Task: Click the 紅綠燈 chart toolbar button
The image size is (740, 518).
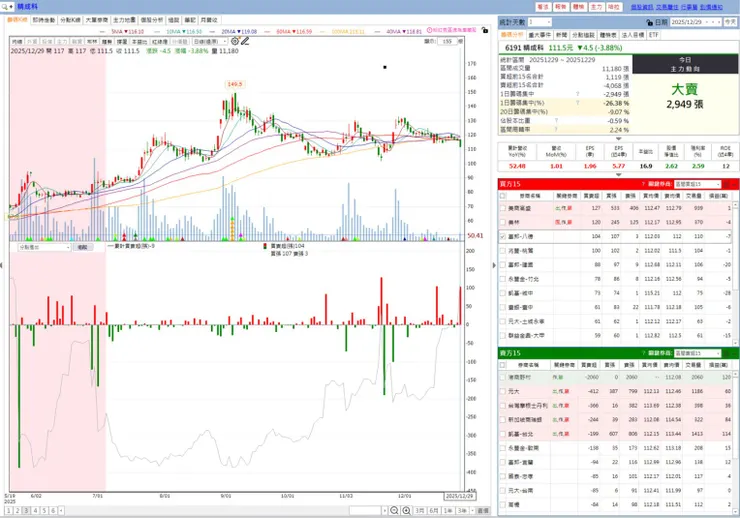Action: click(x=160, y=42)
